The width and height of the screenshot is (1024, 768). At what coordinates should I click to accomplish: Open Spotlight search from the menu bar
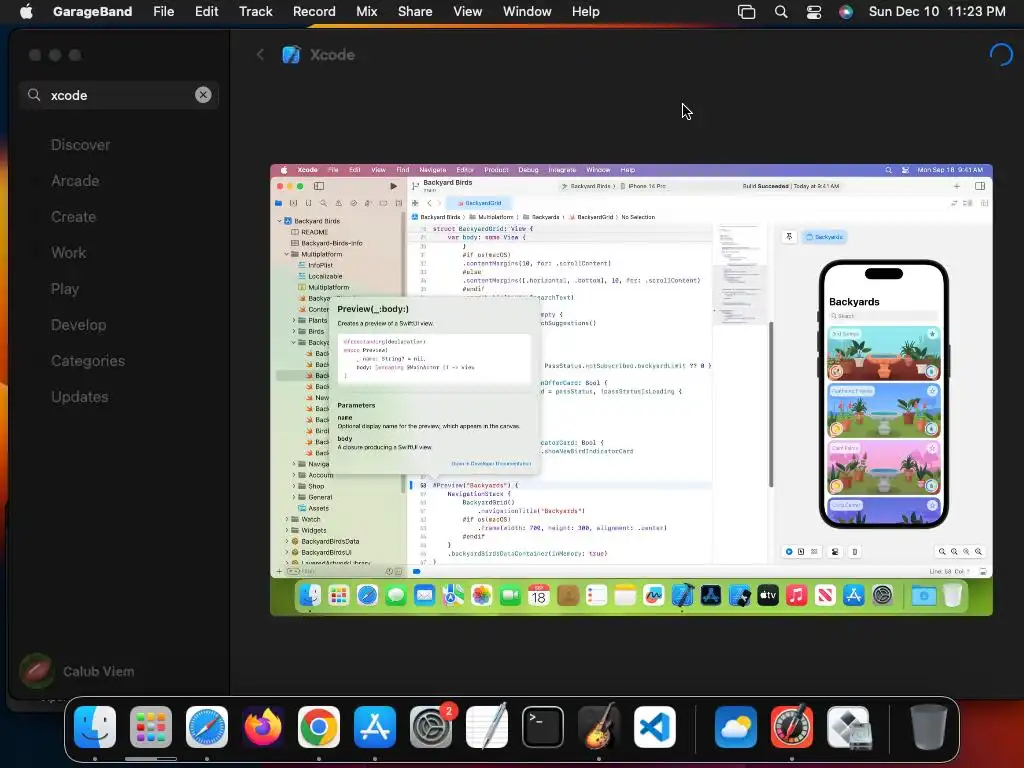pos(780,12)
